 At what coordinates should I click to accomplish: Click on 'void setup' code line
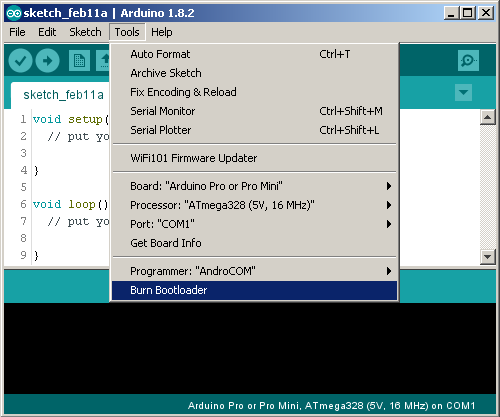[x=71, y=119]
